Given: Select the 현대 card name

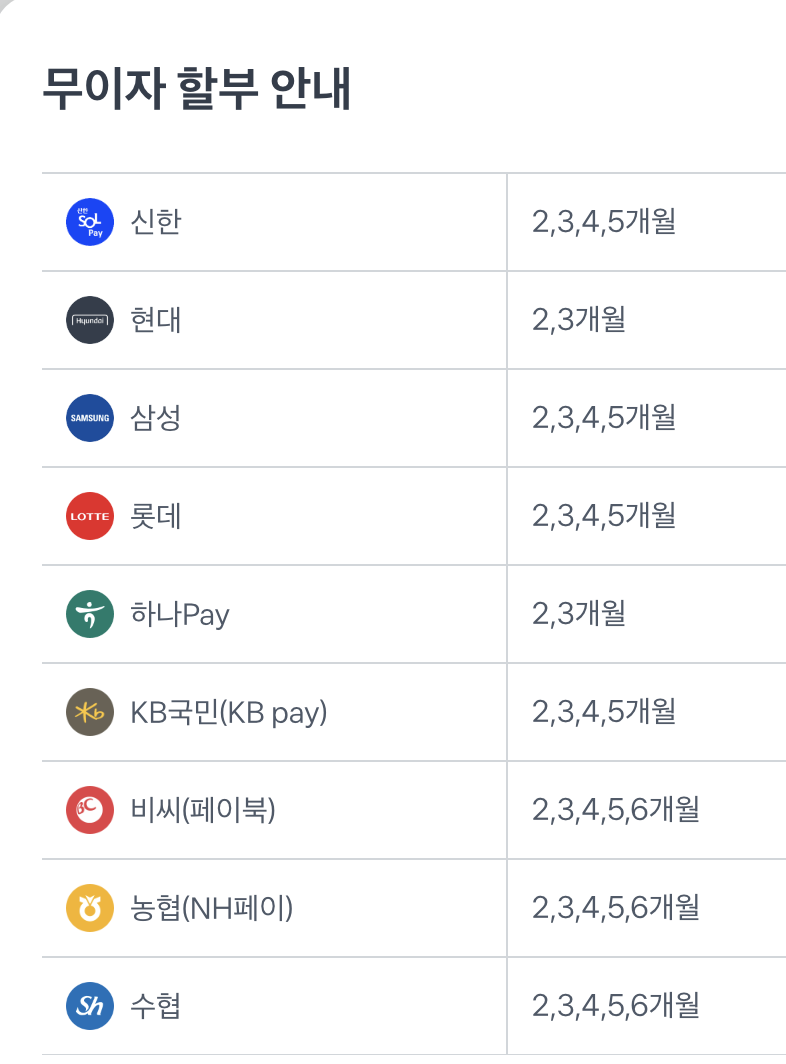Looking at the screenshot, I should 155,320.
